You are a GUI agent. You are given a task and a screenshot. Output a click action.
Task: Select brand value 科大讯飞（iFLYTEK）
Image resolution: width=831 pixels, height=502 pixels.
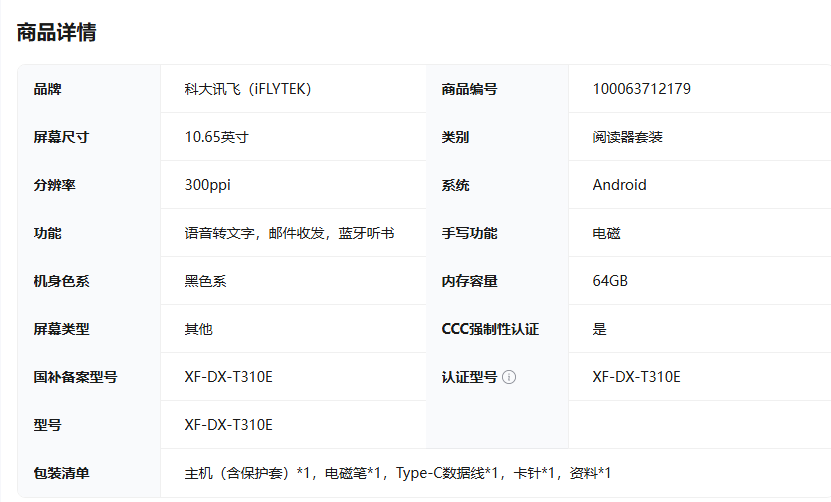(x=247, y=89)
